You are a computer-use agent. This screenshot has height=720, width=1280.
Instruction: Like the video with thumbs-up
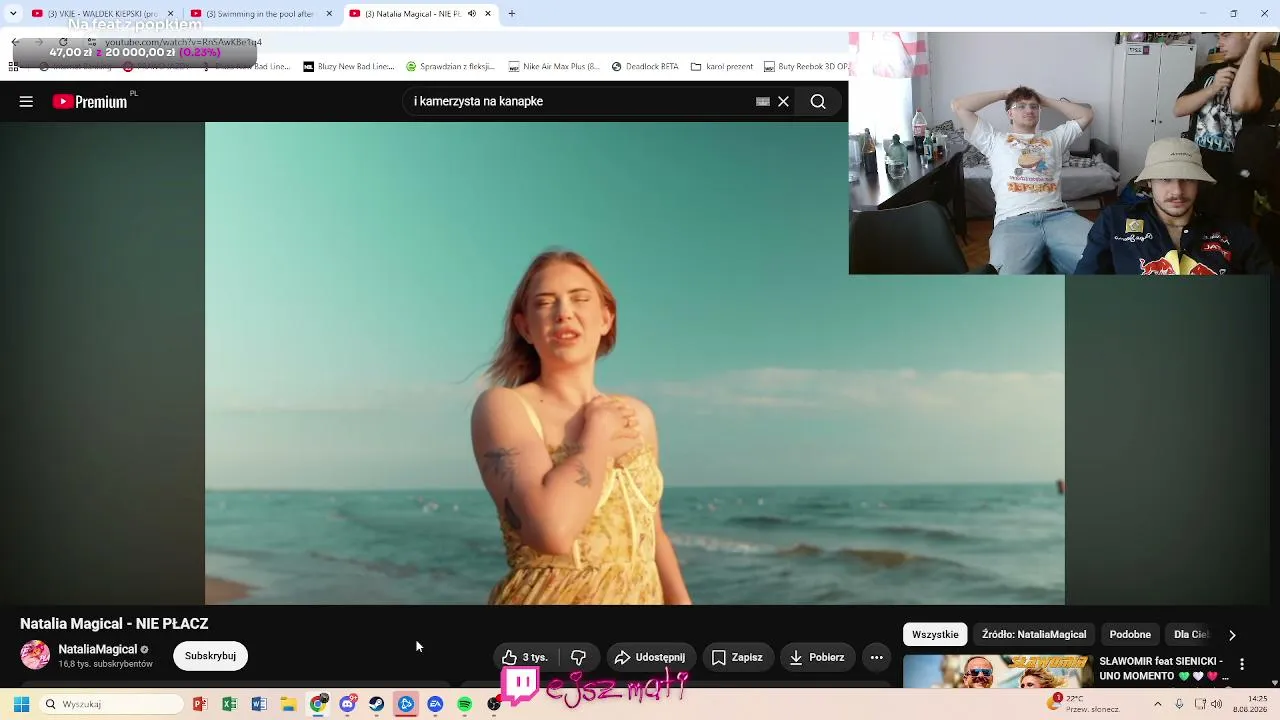tap(526, 657)
